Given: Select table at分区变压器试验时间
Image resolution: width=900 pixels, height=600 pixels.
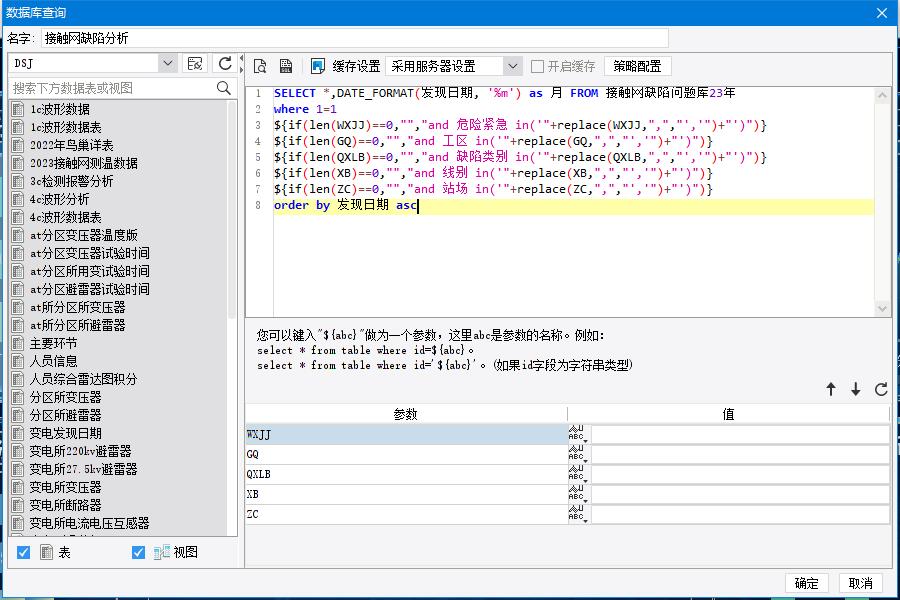Looking at the screenshot, I should [90, 253].
